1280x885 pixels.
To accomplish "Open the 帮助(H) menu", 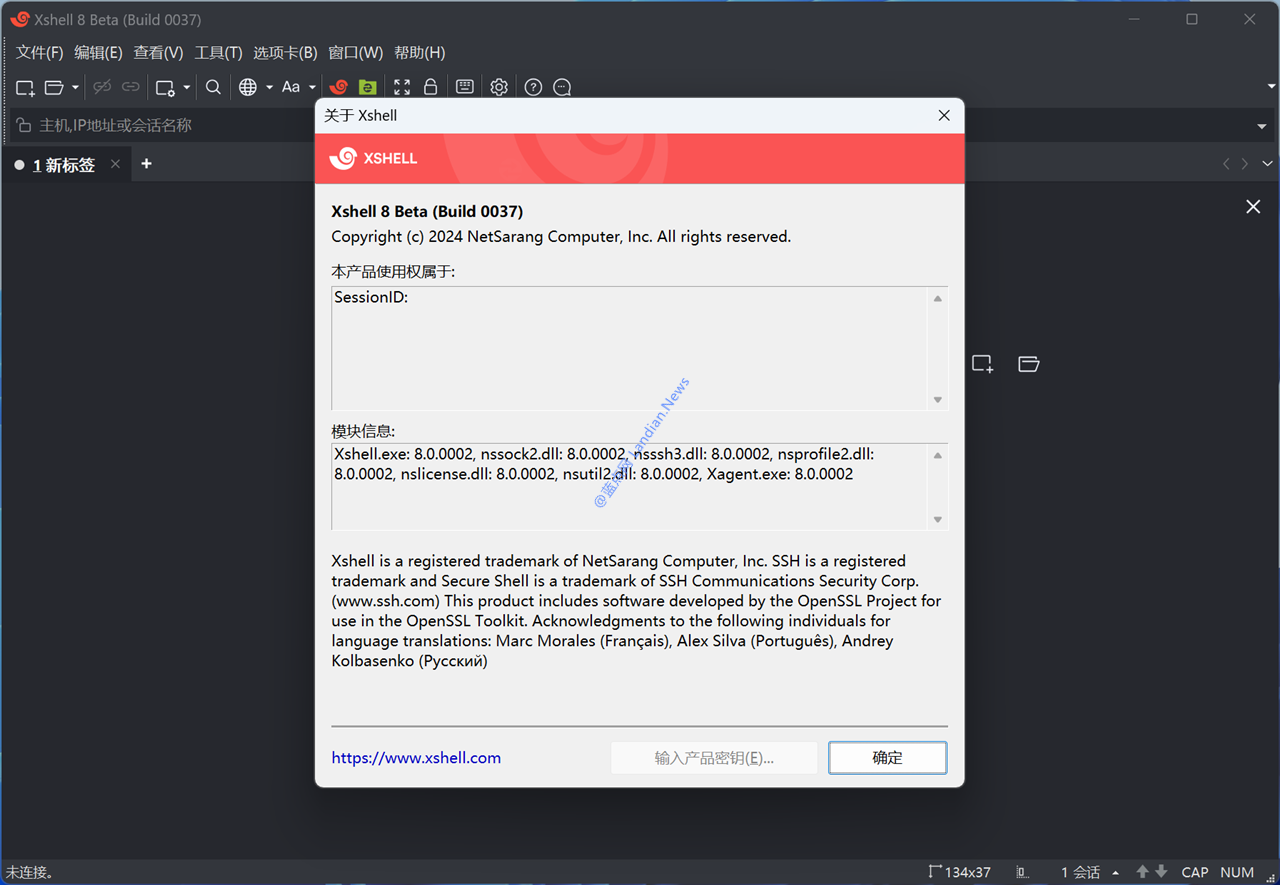I will (420, 53).
